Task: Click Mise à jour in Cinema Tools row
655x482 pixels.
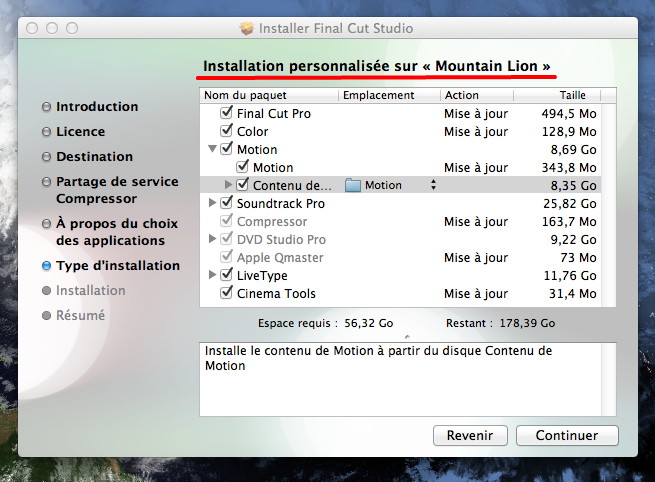Action: pyautogui.click(x=476, y=293)
